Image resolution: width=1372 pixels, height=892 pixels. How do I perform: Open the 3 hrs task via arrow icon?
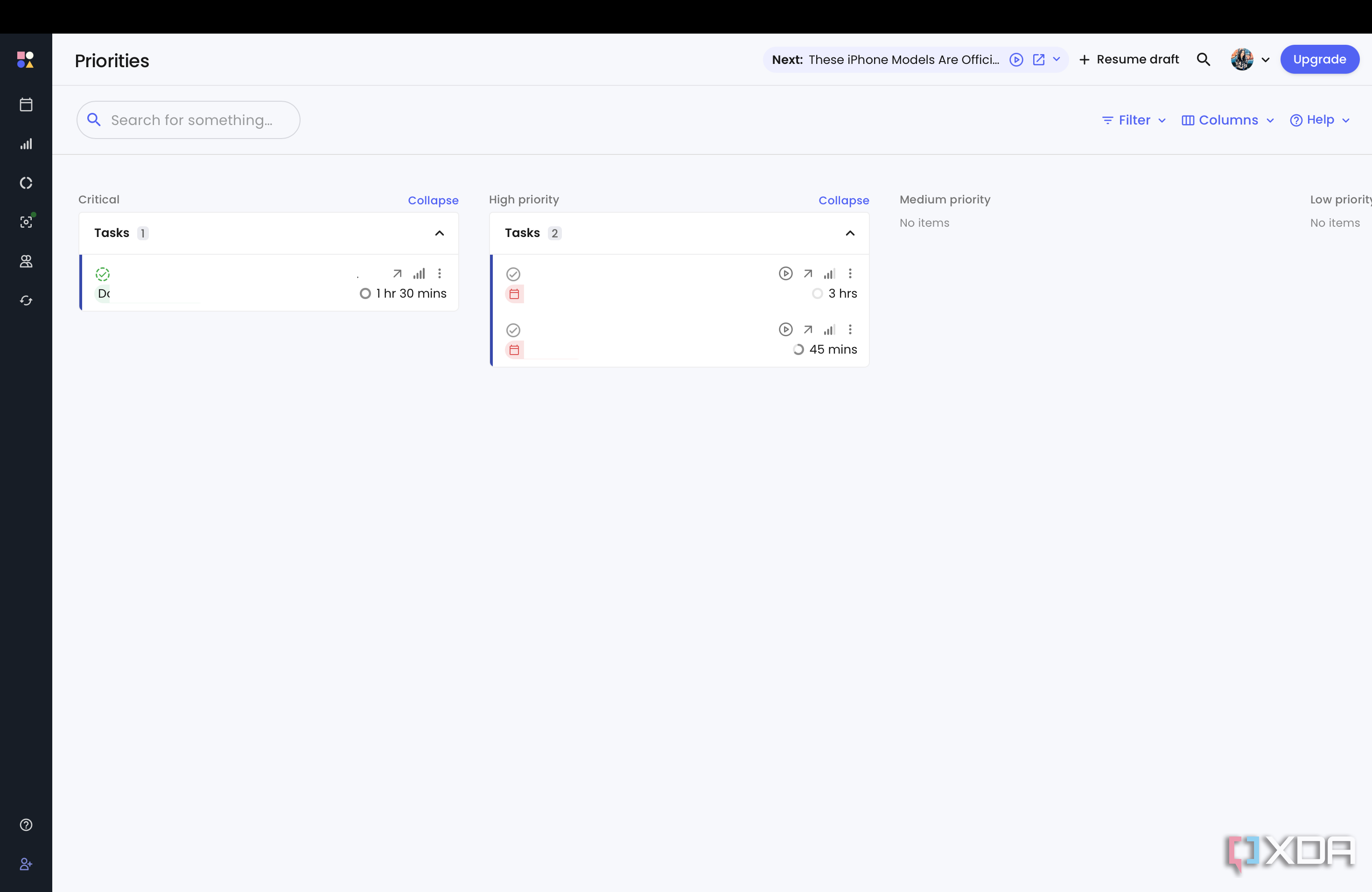(808, 274)
